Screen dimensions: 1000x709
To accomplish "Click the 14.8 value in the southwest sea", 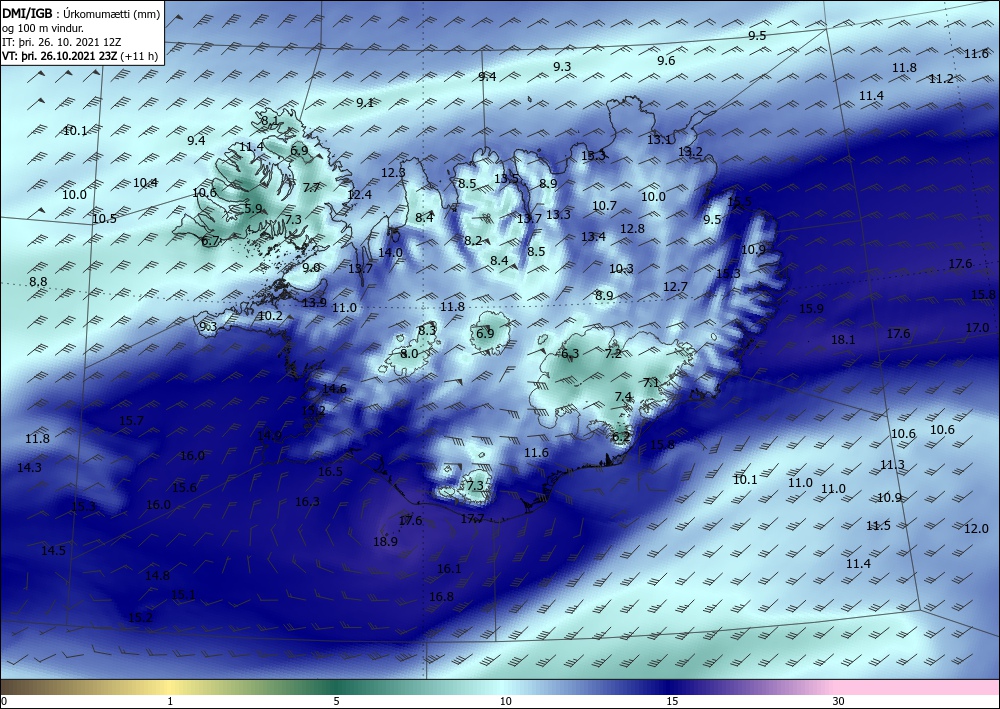I will coord(158,575).
